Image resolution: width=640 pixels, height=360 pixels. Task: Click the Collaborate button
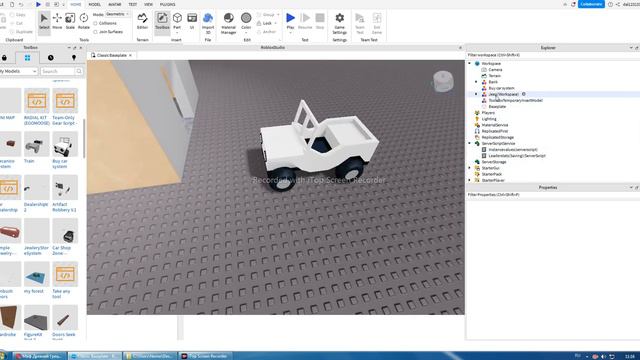coord(591,4)
